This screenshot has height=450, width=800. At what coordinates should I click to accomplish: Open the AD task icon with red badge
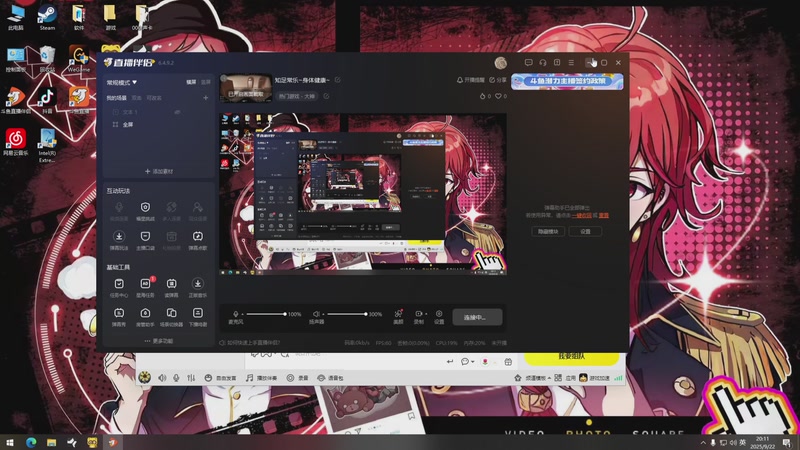pyautogui.click(x=145, y=284)
